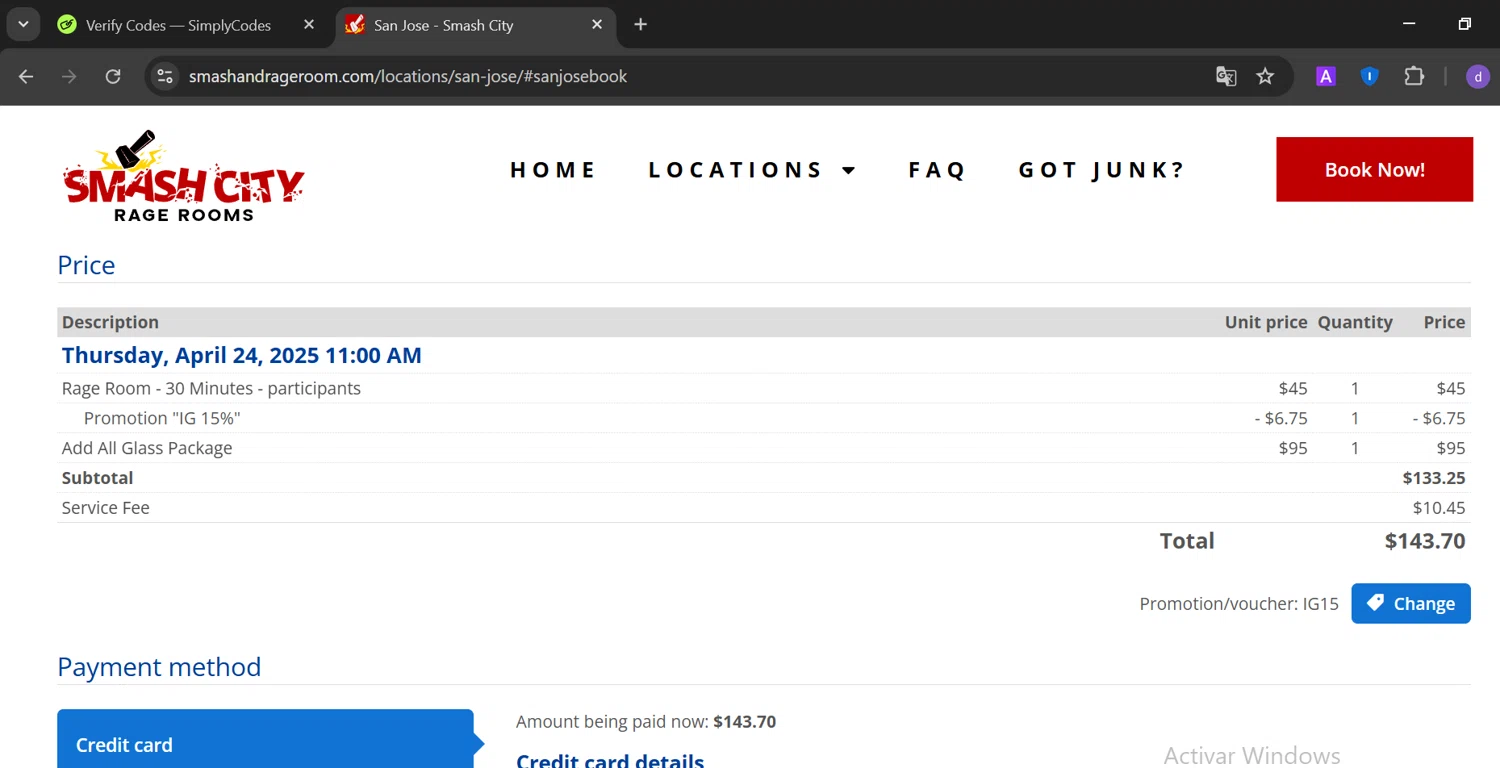This screenshot has width=1500, height=768.
Task: Click the Thursday, April 24, 2025 11:00 AM date
Action: click(241, 355)
